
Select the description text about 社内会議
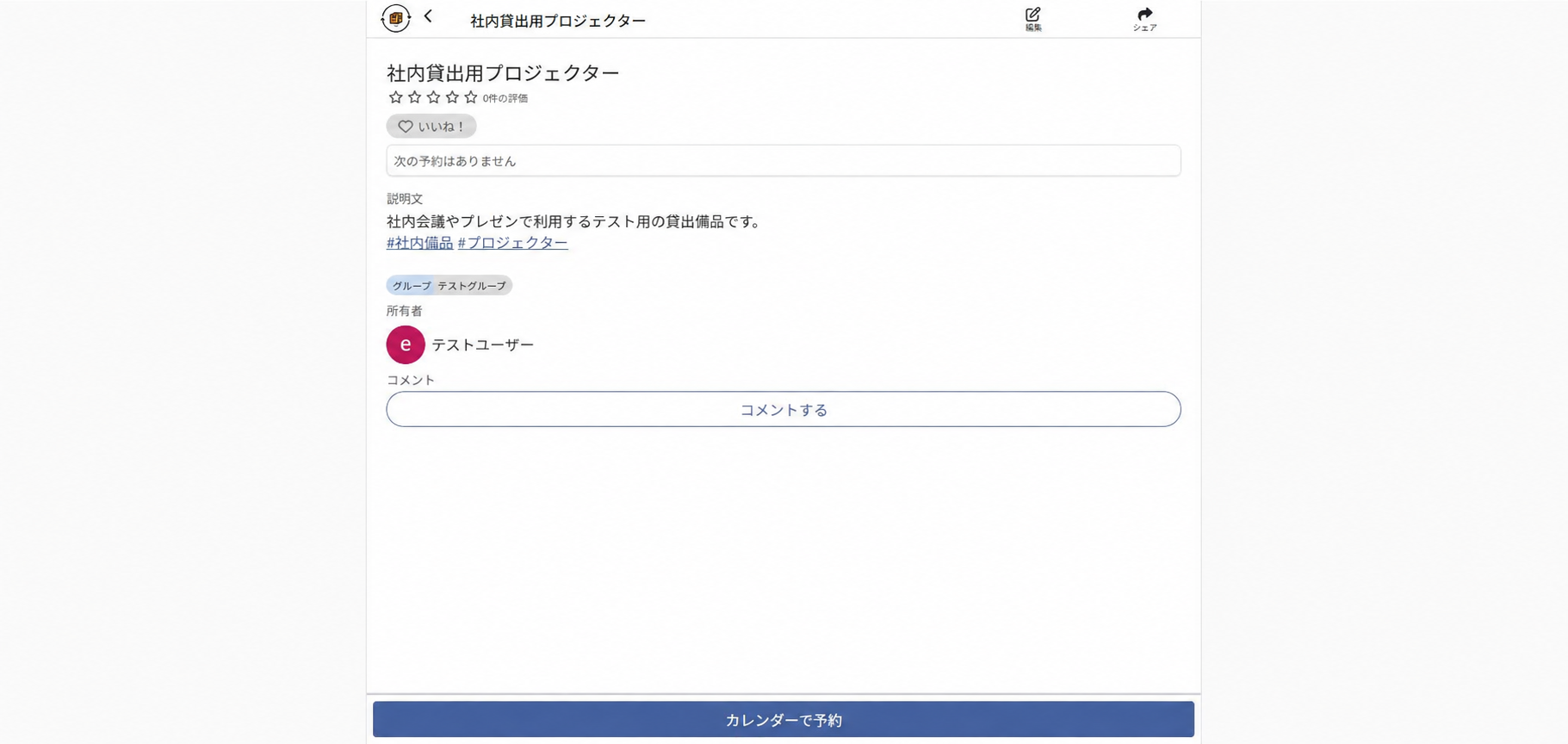tap(575, 221)
